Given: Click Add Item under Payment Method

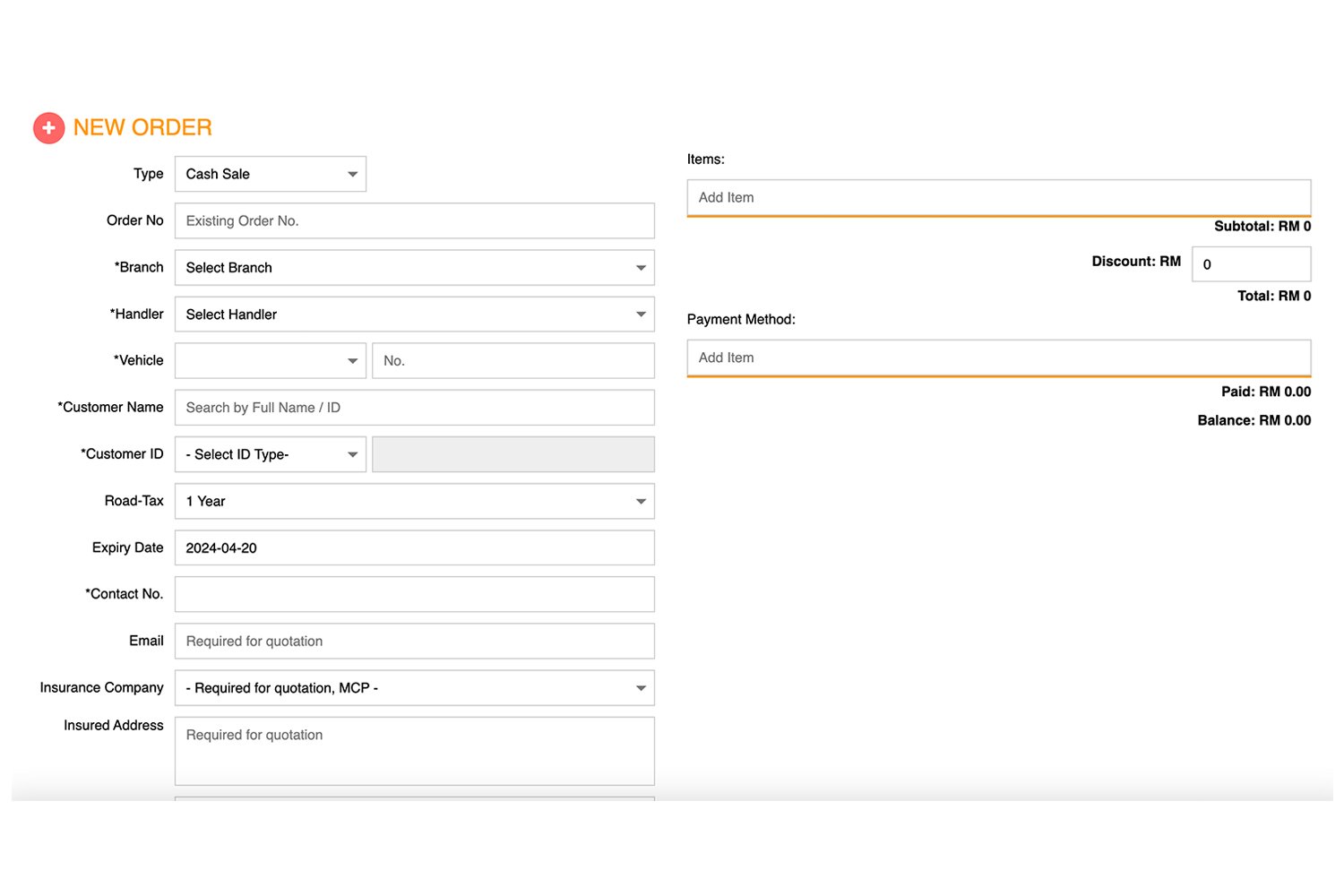Looking at the screenshot, I should pyautogui.click(x=998, y=358).
